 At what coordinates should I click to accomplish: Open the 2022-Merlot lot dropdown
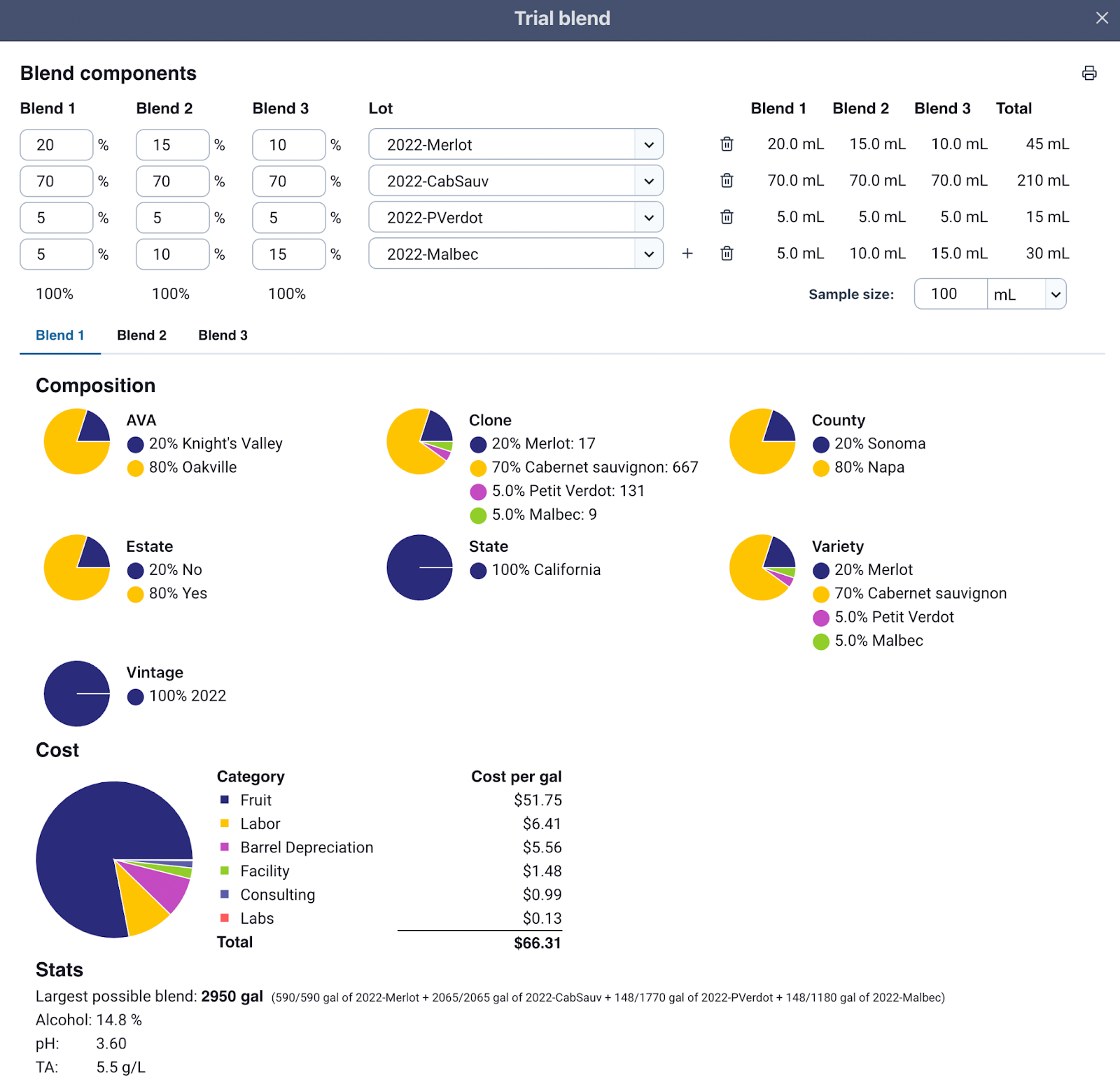pyautogui.click(x=515, y=145)
